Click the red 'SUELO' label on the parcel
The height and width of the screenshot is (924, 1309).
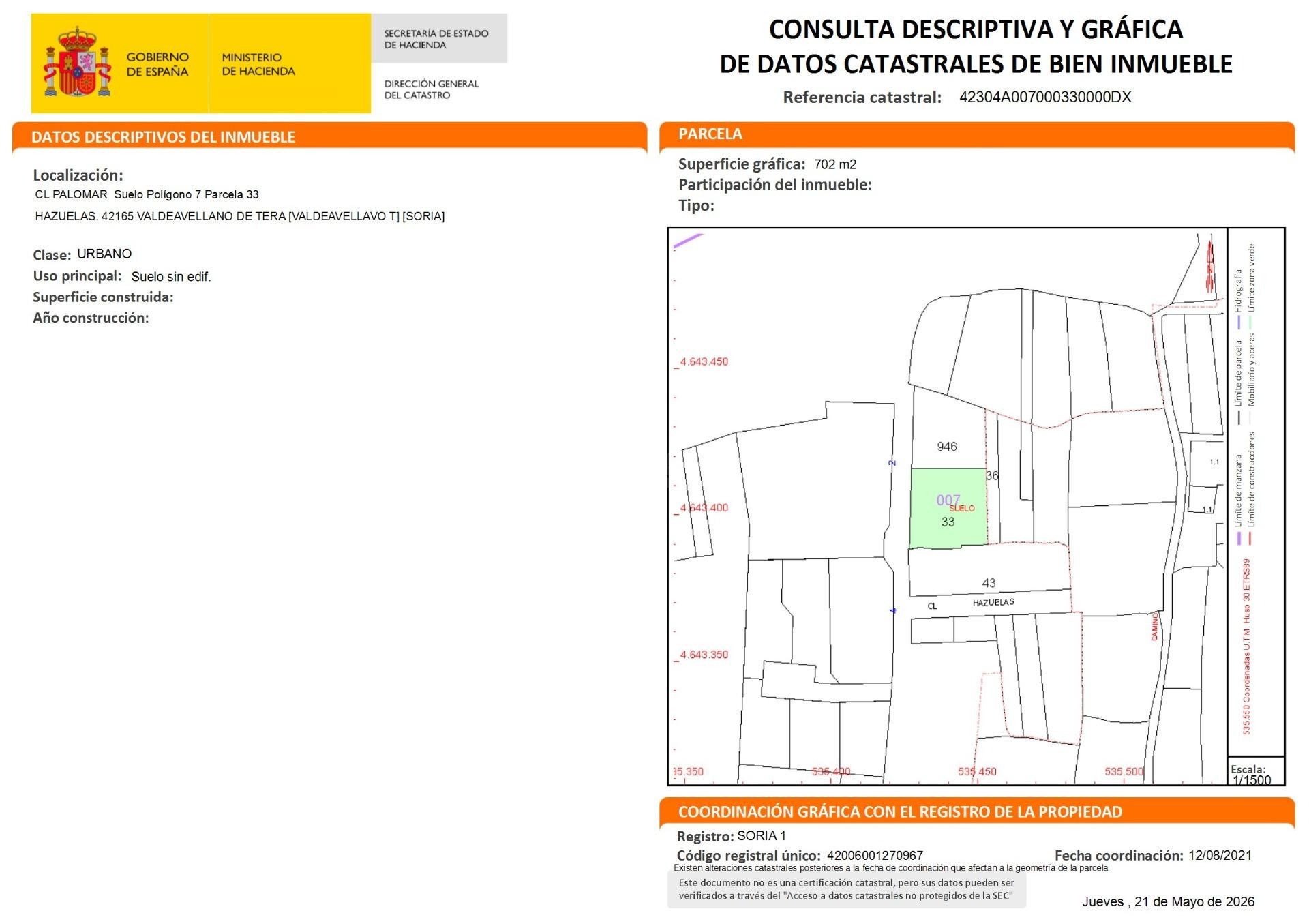[x=962, y=508]
